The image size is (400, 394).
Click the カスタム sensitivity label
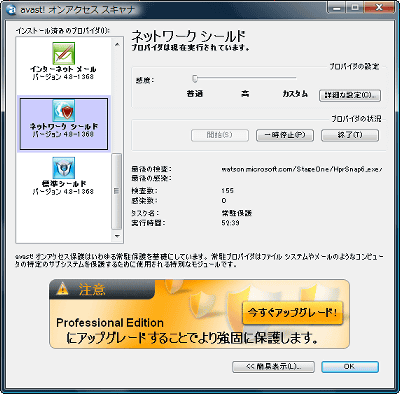295,94
